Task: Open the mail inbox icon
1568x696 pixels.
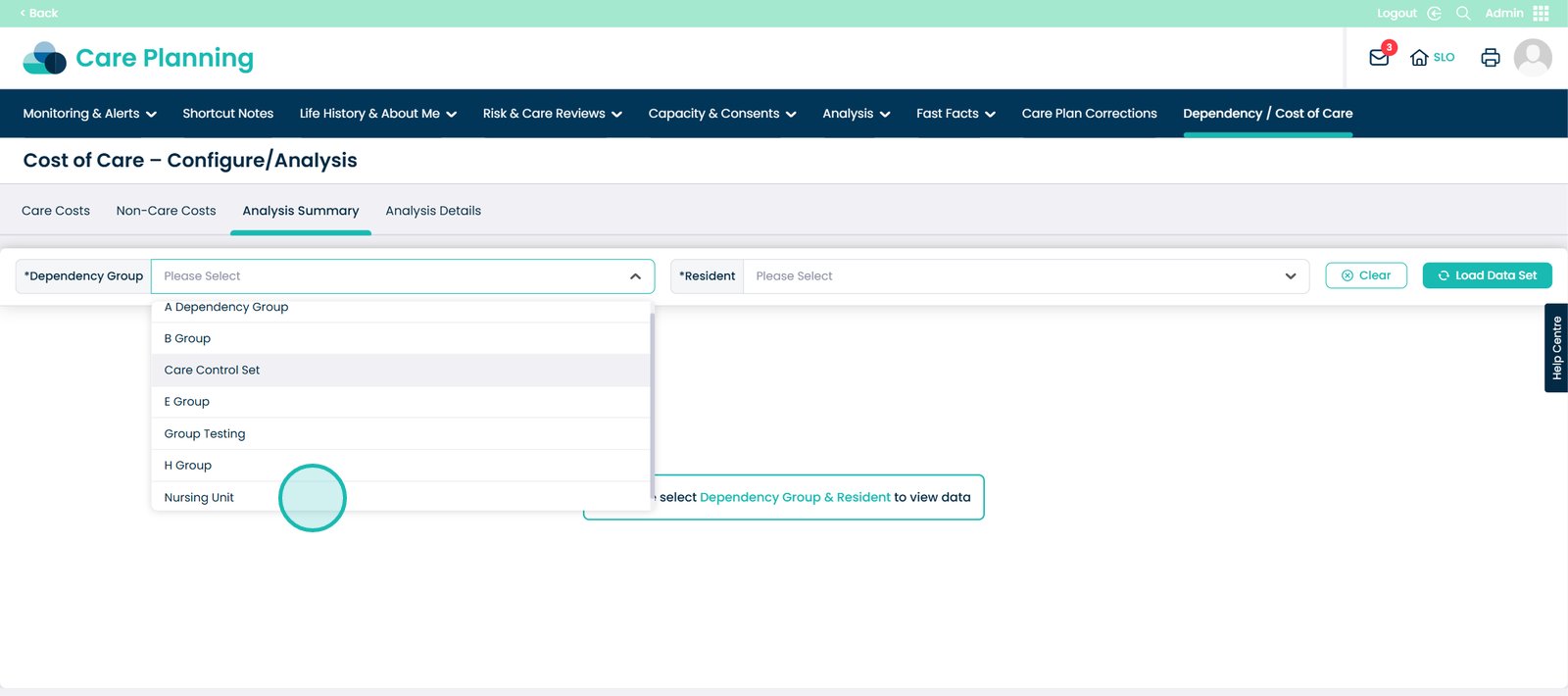Action: pos(1379,58)
